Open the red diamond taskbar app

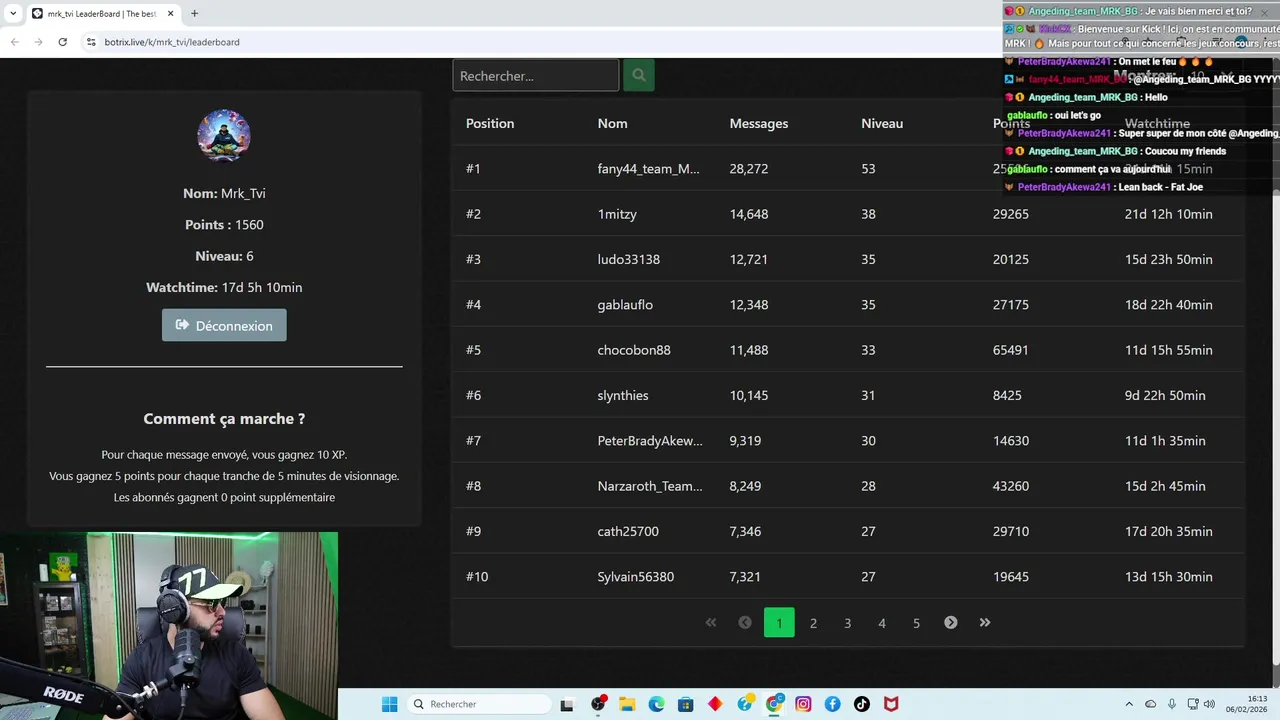(715, 704)
